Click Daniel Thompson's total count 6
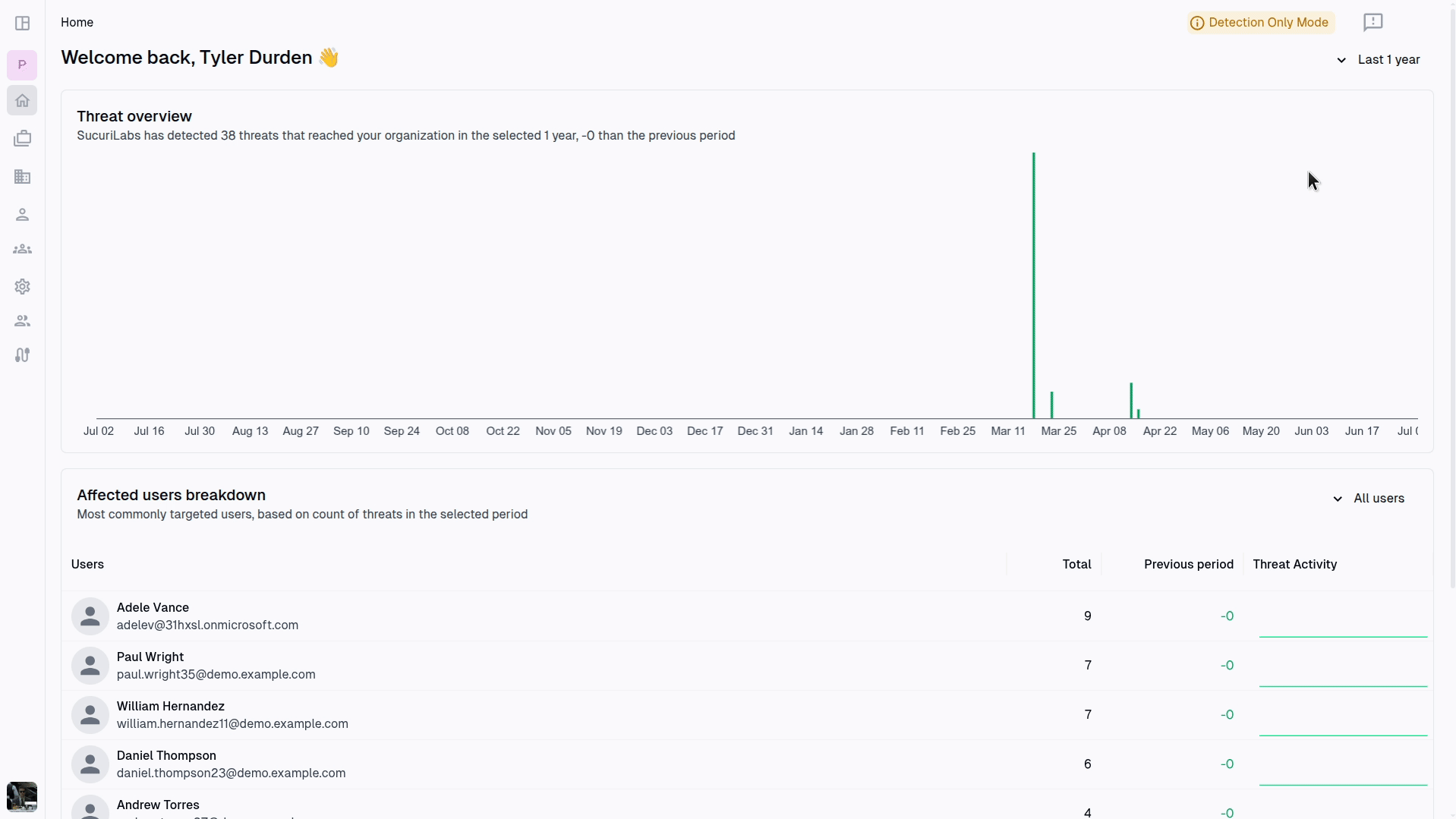 coord(1087,764)
